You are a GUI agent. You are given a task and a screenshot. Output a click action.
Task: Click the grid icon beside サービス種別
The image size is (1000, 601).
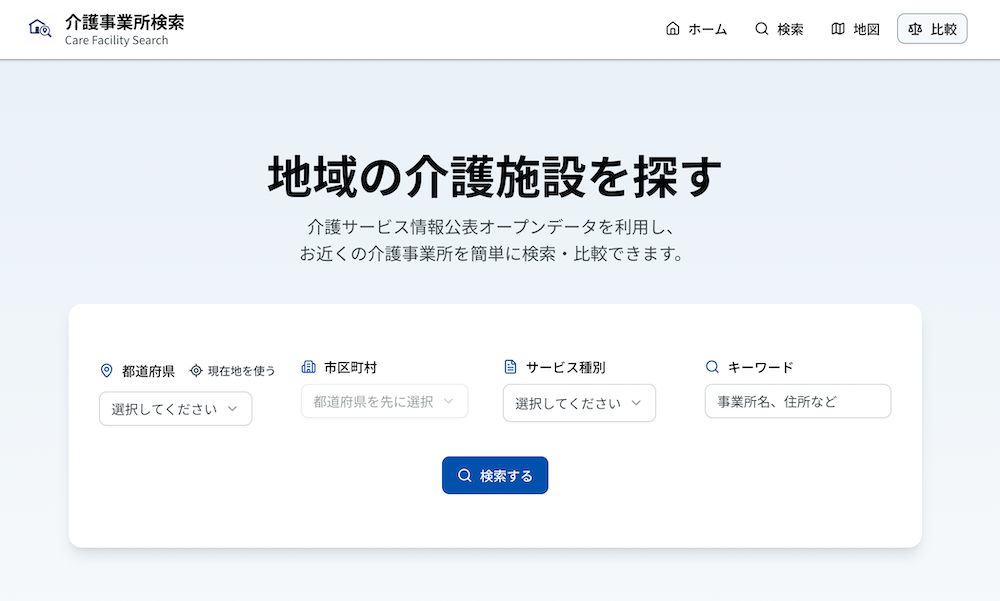510,366
